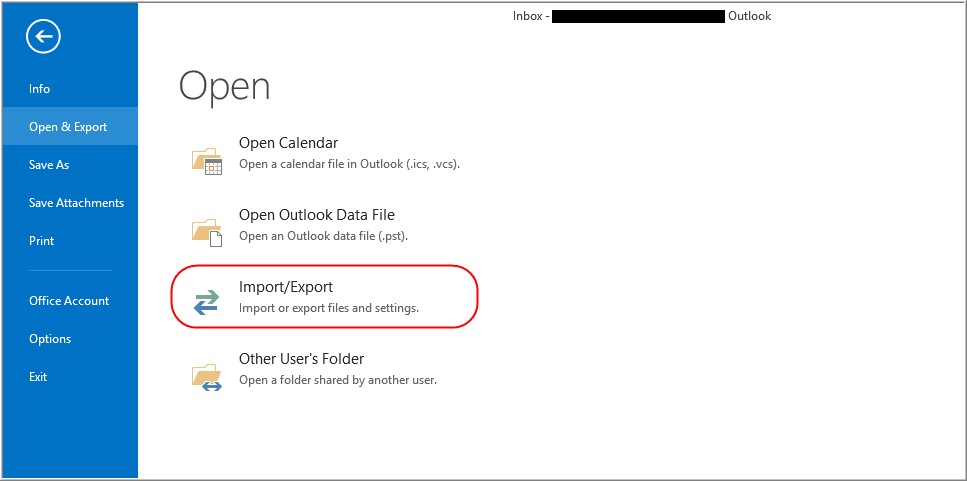Open the Info page in sidebar
This screenshot has height=481, width=967.
[40, 89]
